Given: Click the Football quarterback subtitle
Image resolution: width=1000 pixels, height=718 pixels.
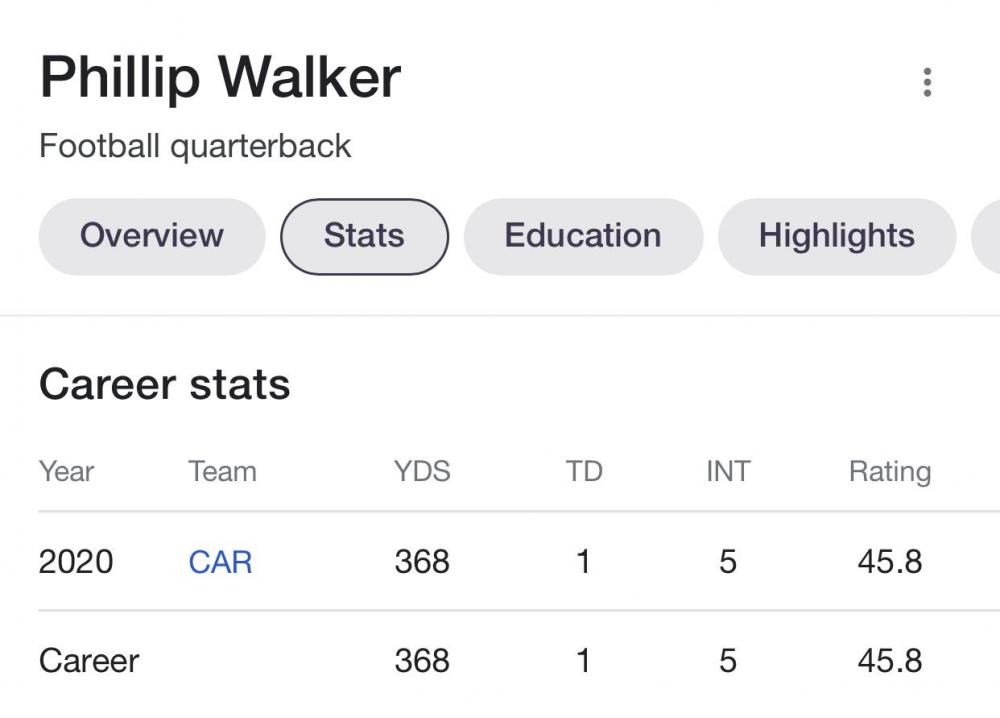Looking at the screenshot, I should [195, 146].
